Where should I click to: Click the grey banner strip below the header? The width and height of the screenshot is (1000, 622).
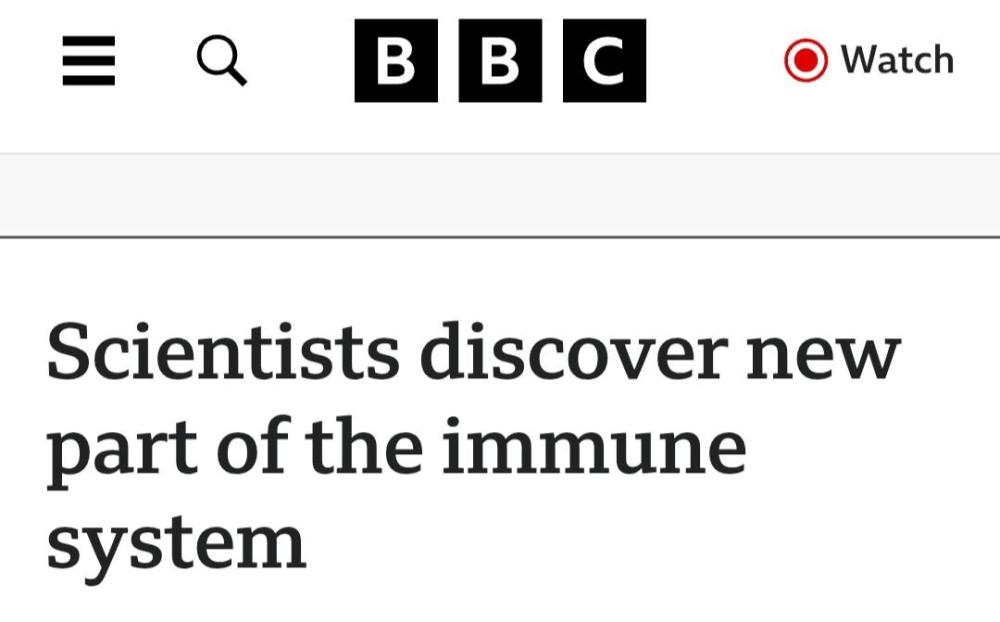(x=500, y=195)
